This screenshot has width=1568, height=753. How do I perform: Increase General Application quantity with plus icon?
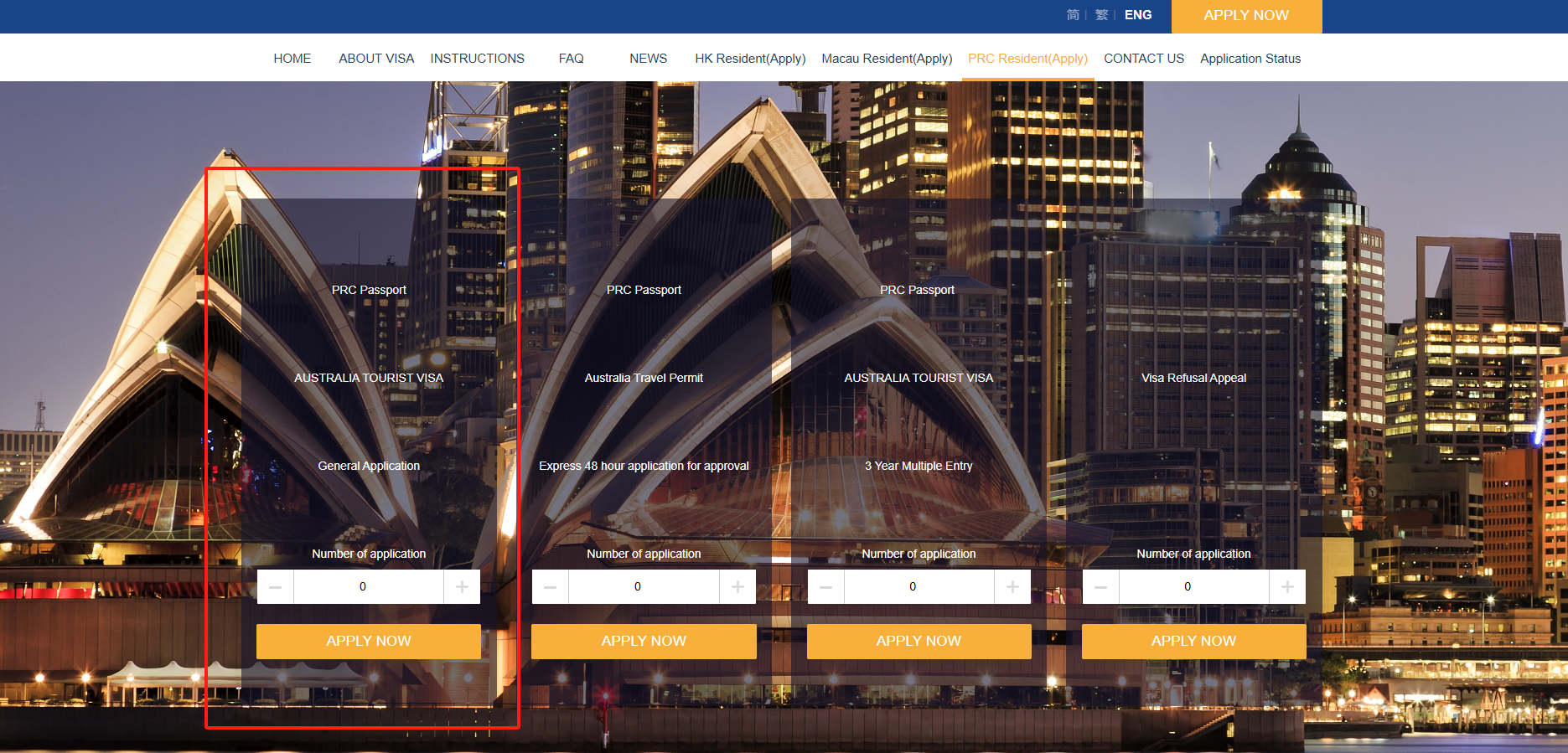pos(462,587)
